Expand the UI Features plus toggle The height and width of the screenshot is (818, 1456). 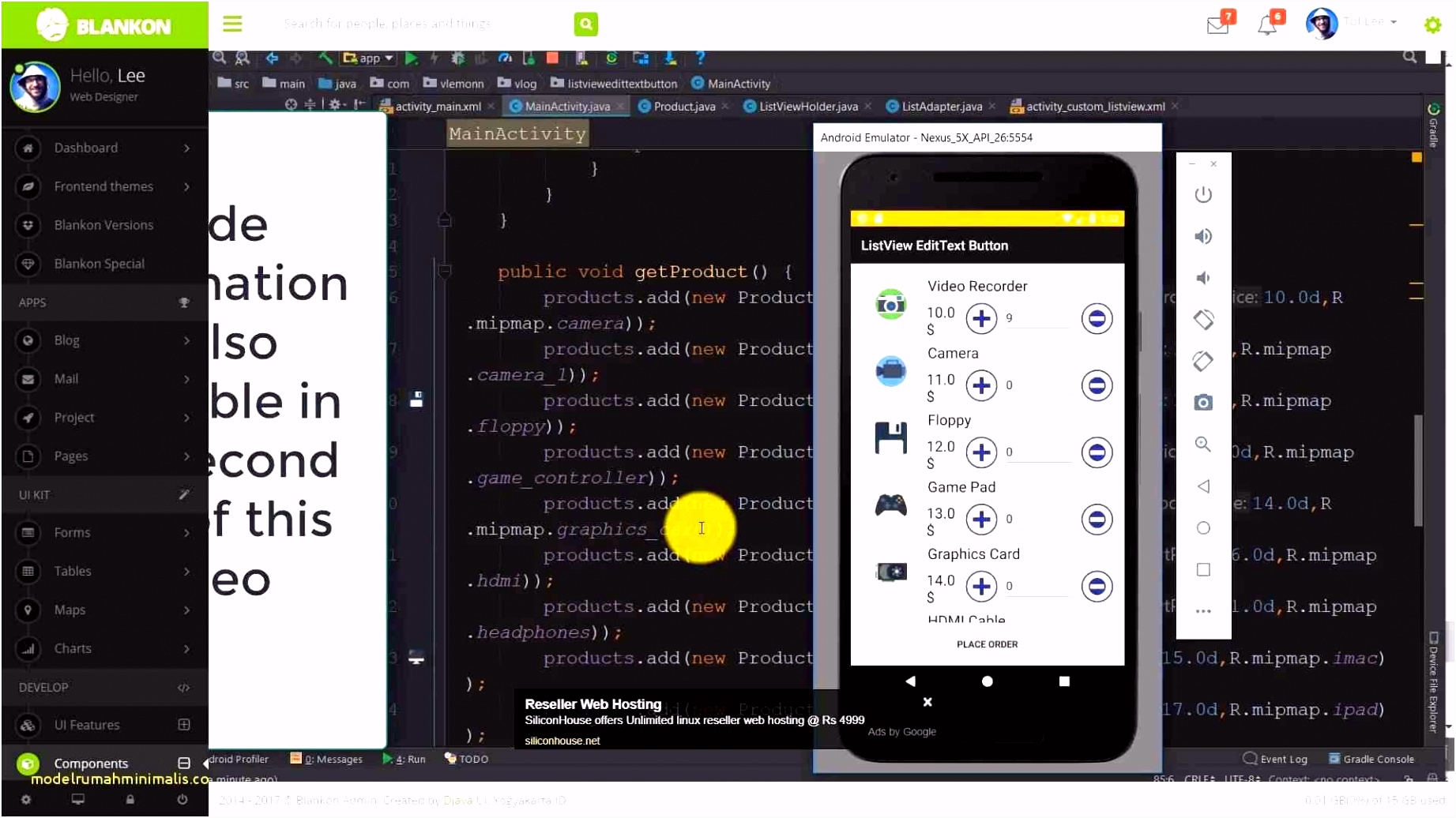pos(184,726)
